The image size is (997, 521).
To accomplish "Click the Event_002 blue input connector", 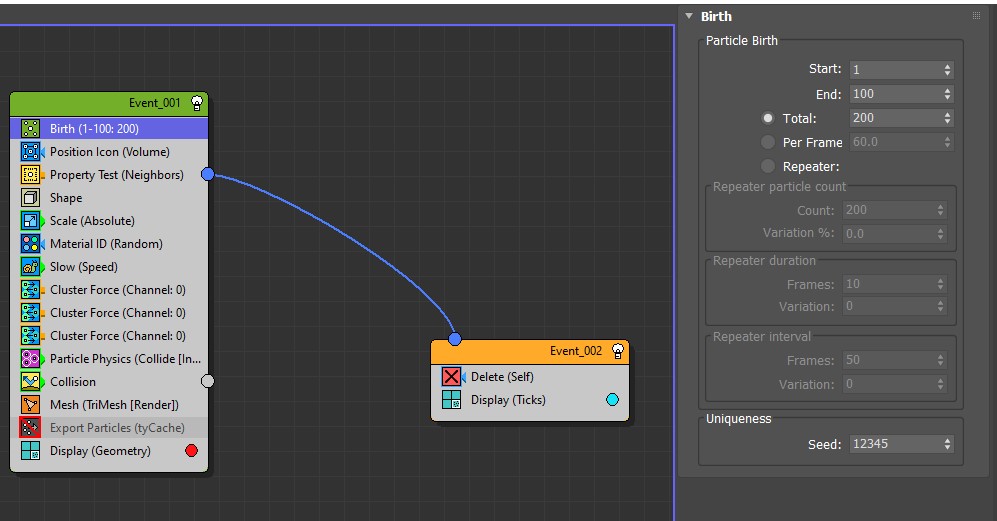I will pyautogui.click(x=455, y=338).
